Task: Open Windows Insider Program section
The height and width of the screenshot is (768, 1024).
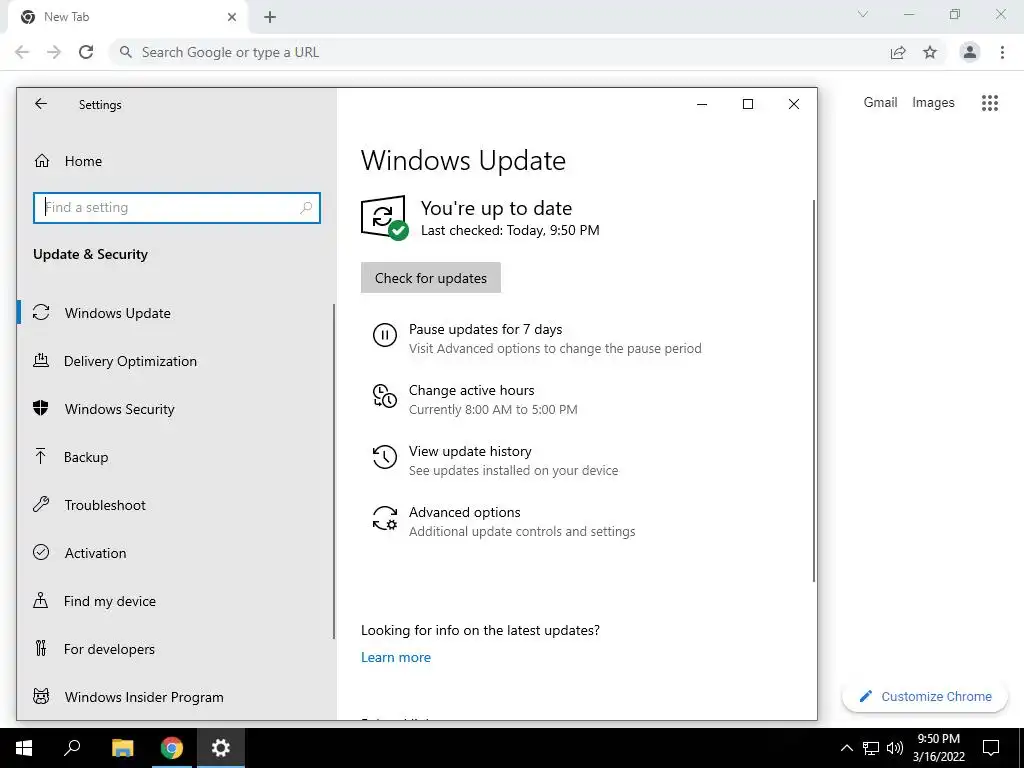Action: [x=144, y=697]
